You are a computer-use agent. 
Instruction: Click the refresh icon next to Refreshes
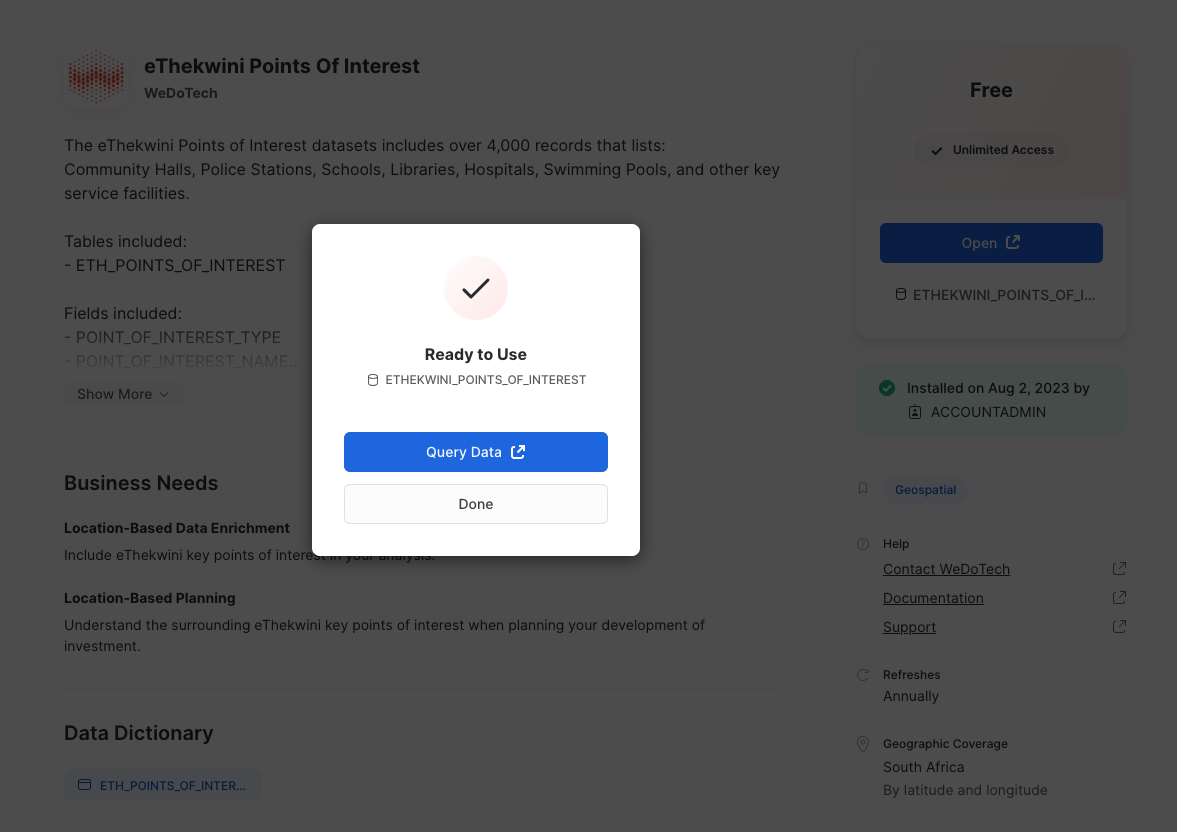863,675
